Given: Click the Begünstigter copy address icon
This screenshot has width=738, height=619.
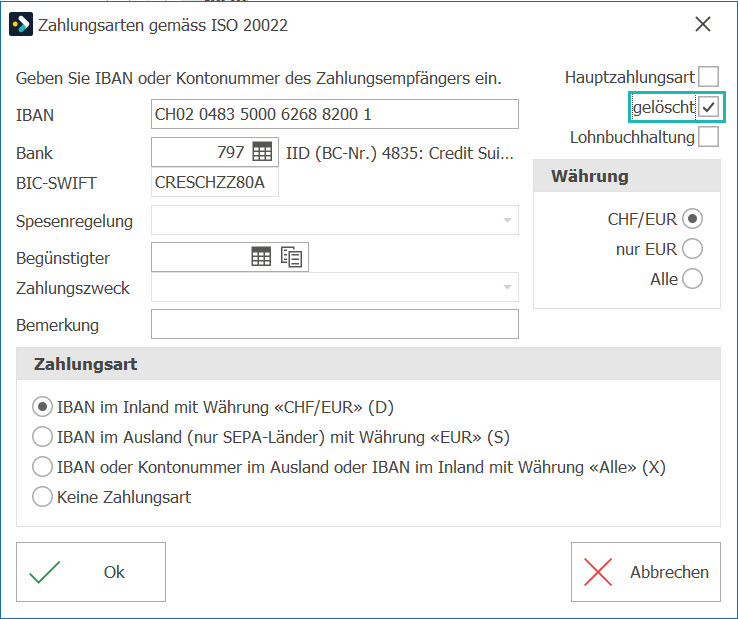Looking at the screenshot, I should tap(291, 257).
